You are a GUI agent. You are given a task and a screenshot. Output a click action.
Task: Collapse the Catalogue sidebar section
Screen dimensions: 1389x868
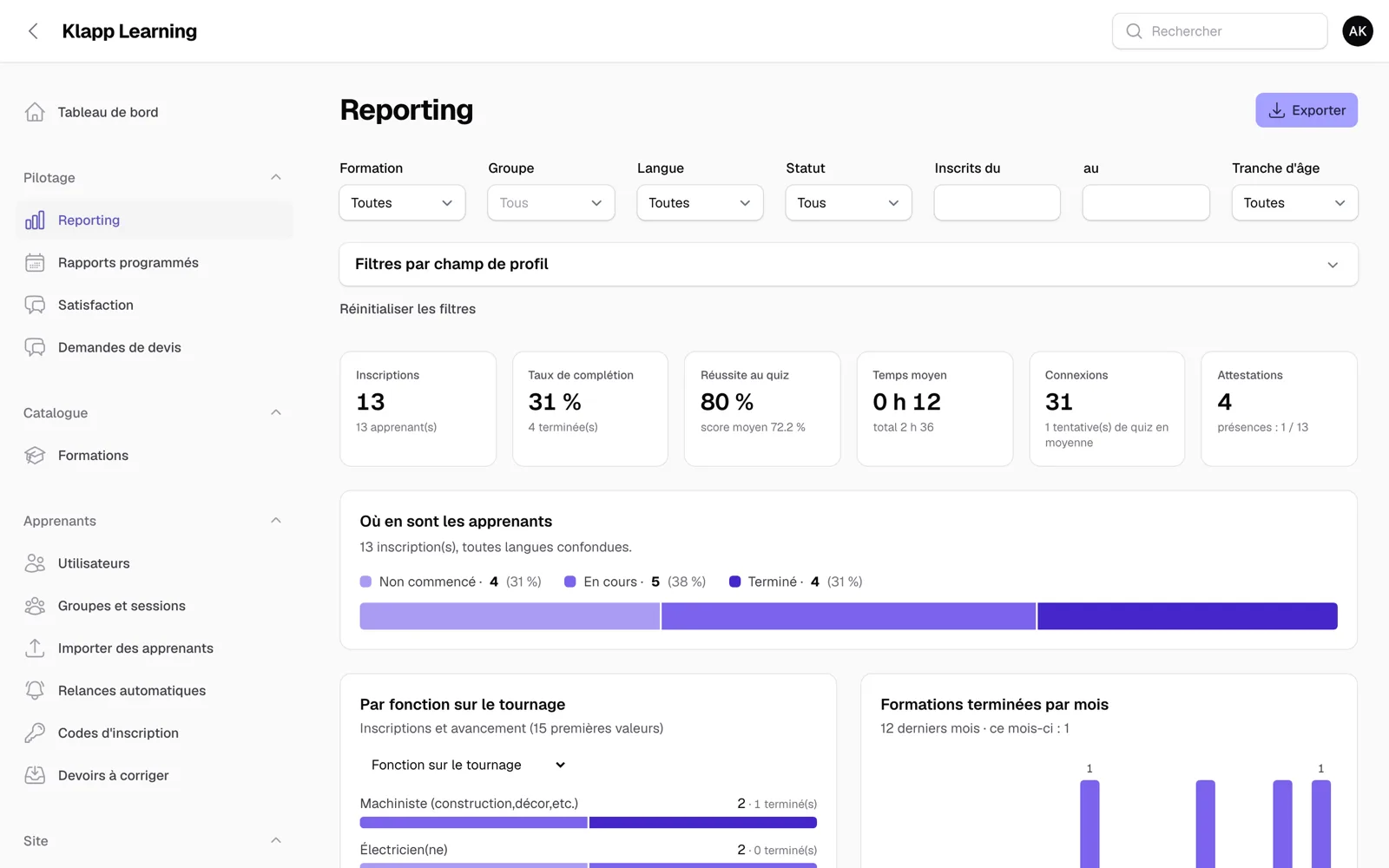276,412
